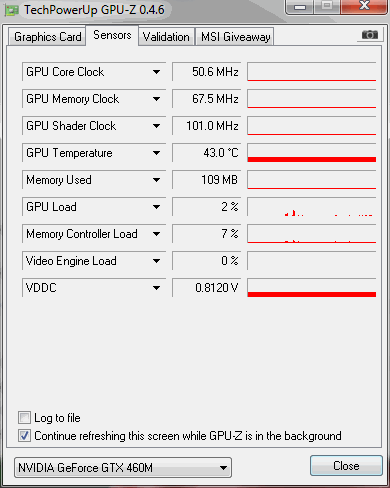The image size is (390, 488).
Task: Enable the Log to file checkbox
Action: (24, 417)
